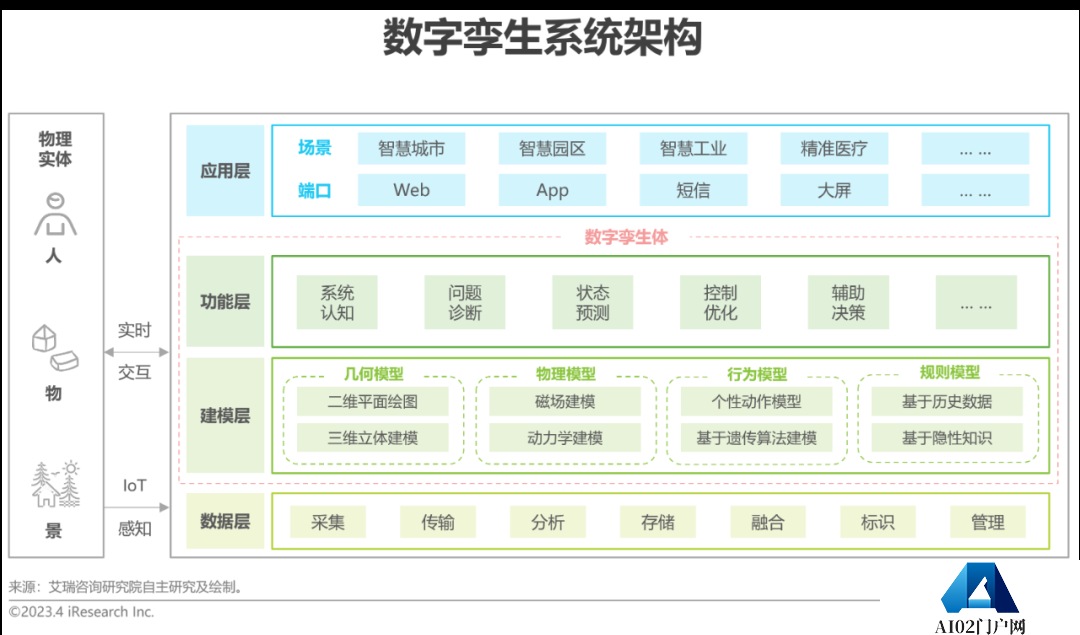Click the 交互 label
The height and width of the screenshot is (635, 1080).
pyautogui.click(x=134, y=373)
